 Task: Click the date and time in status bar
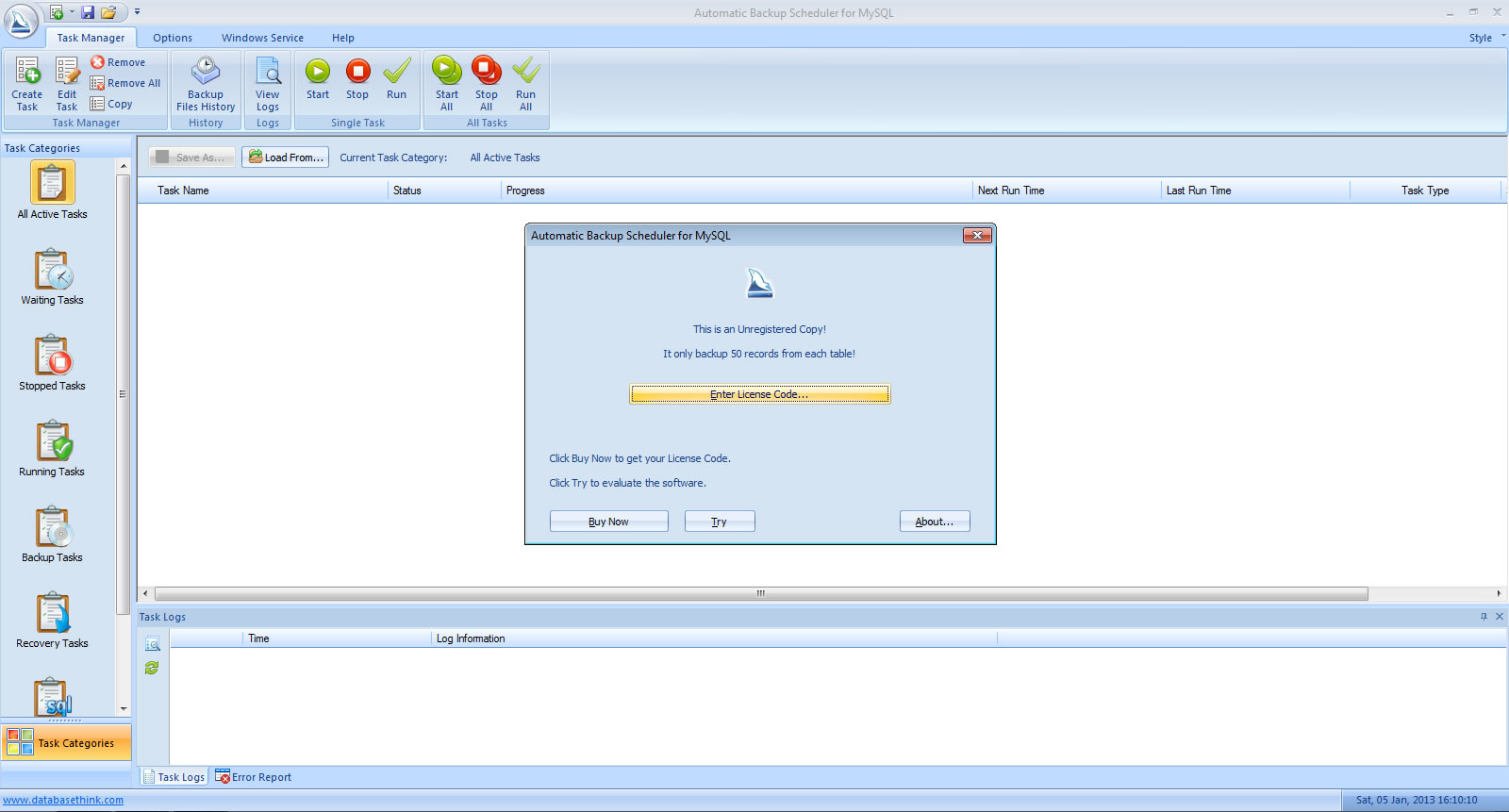tap(1417, 800)
